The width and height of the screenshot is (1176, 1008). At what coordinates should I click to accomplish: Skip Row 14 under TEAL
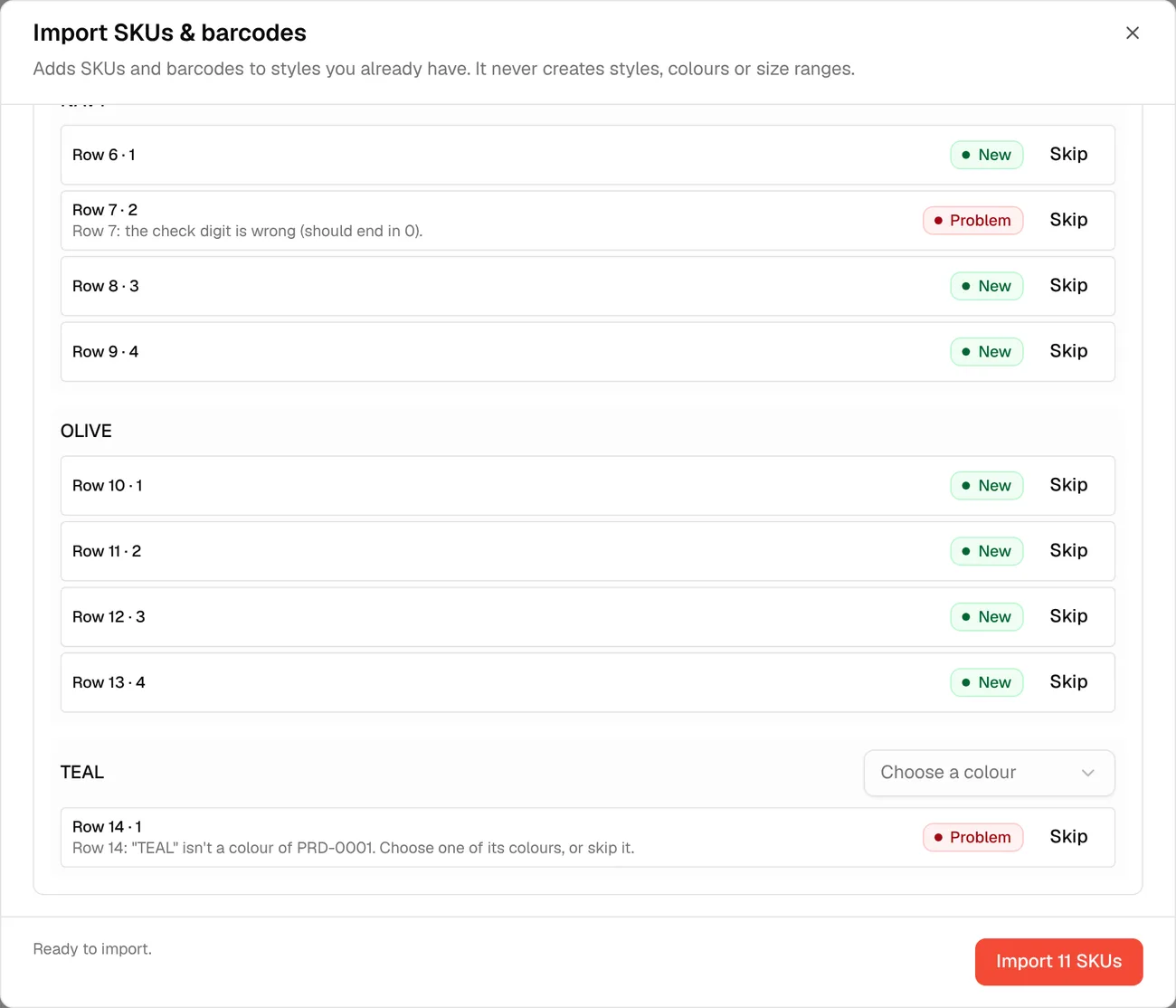point(1068,837)
